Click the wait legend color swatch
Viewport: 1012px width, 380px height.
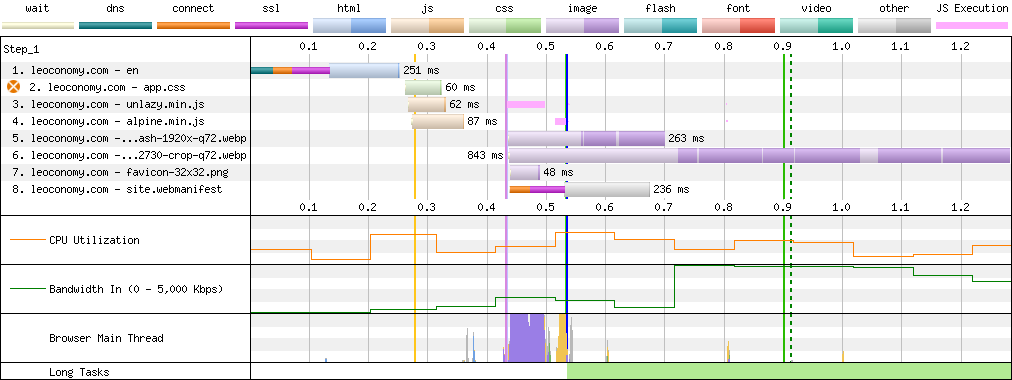tap(37, 26)
